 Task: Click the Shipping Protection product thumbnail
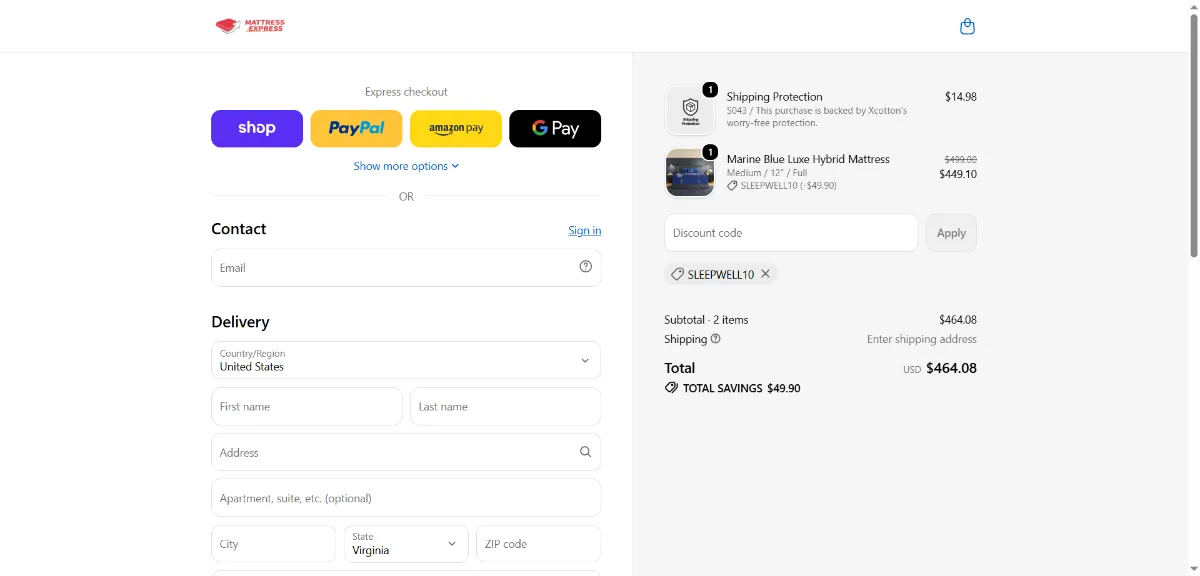pyautogui.click(x=690, y=110)
